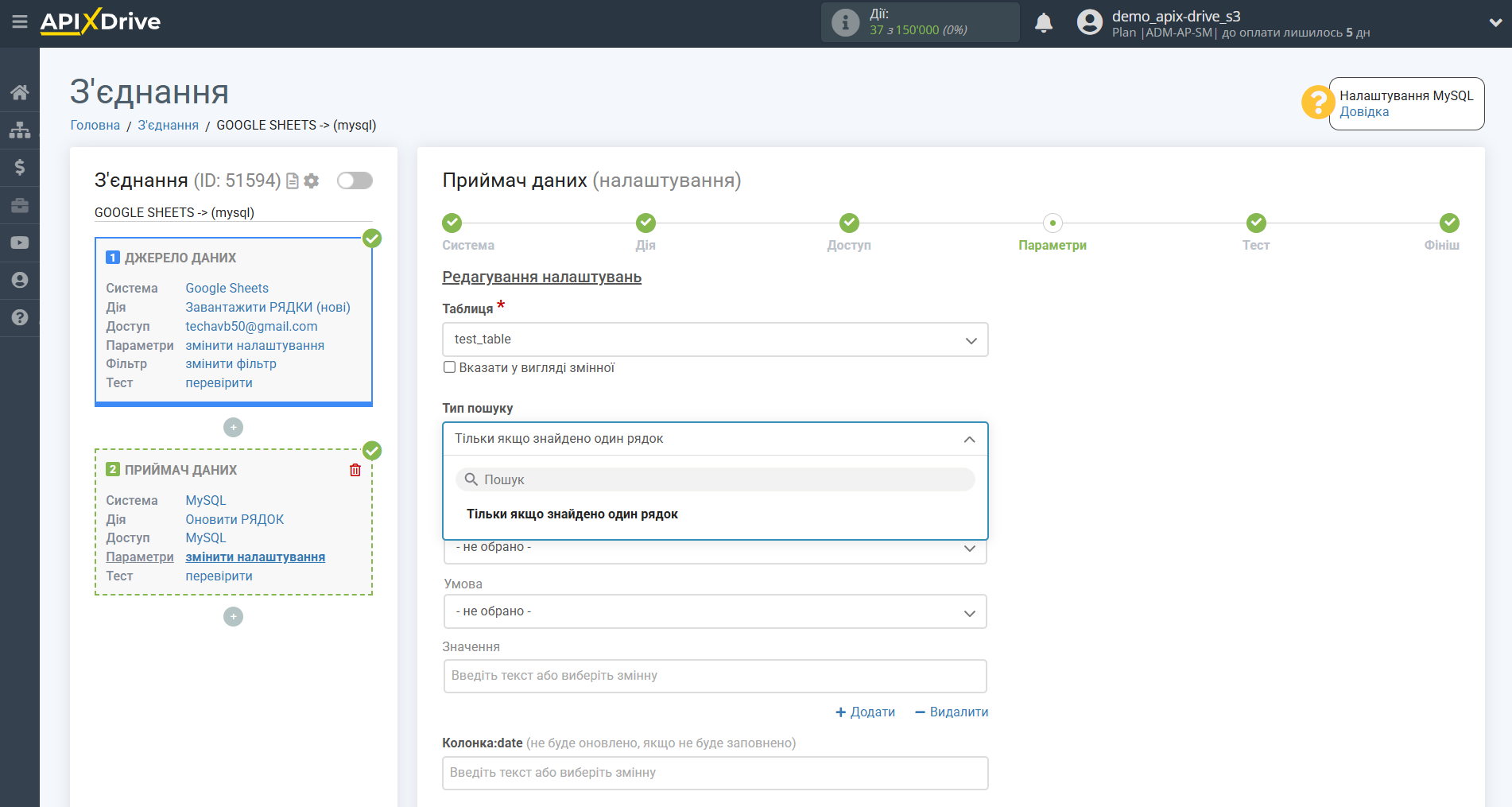The width and height of the screenshot is (1512, 807).
Task: Click the 'ДЖЕРЕЛО ДАНИХ' block title
Action: [180, 258]
